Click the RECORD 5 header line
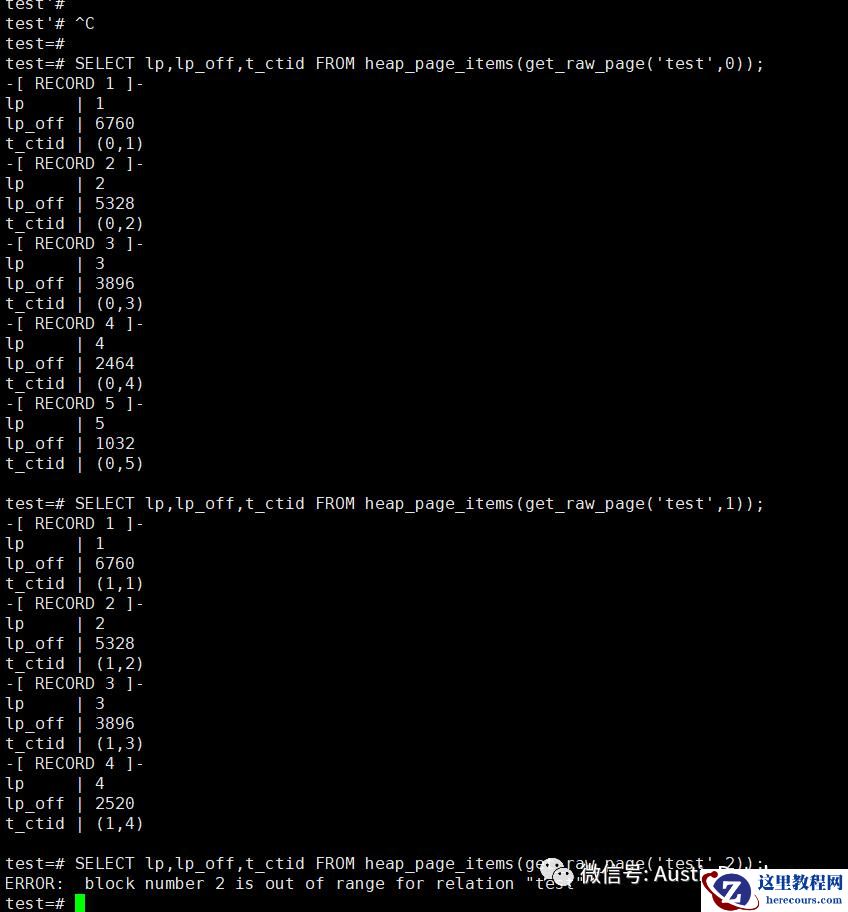The image size is (848, 912). point(74,404)
